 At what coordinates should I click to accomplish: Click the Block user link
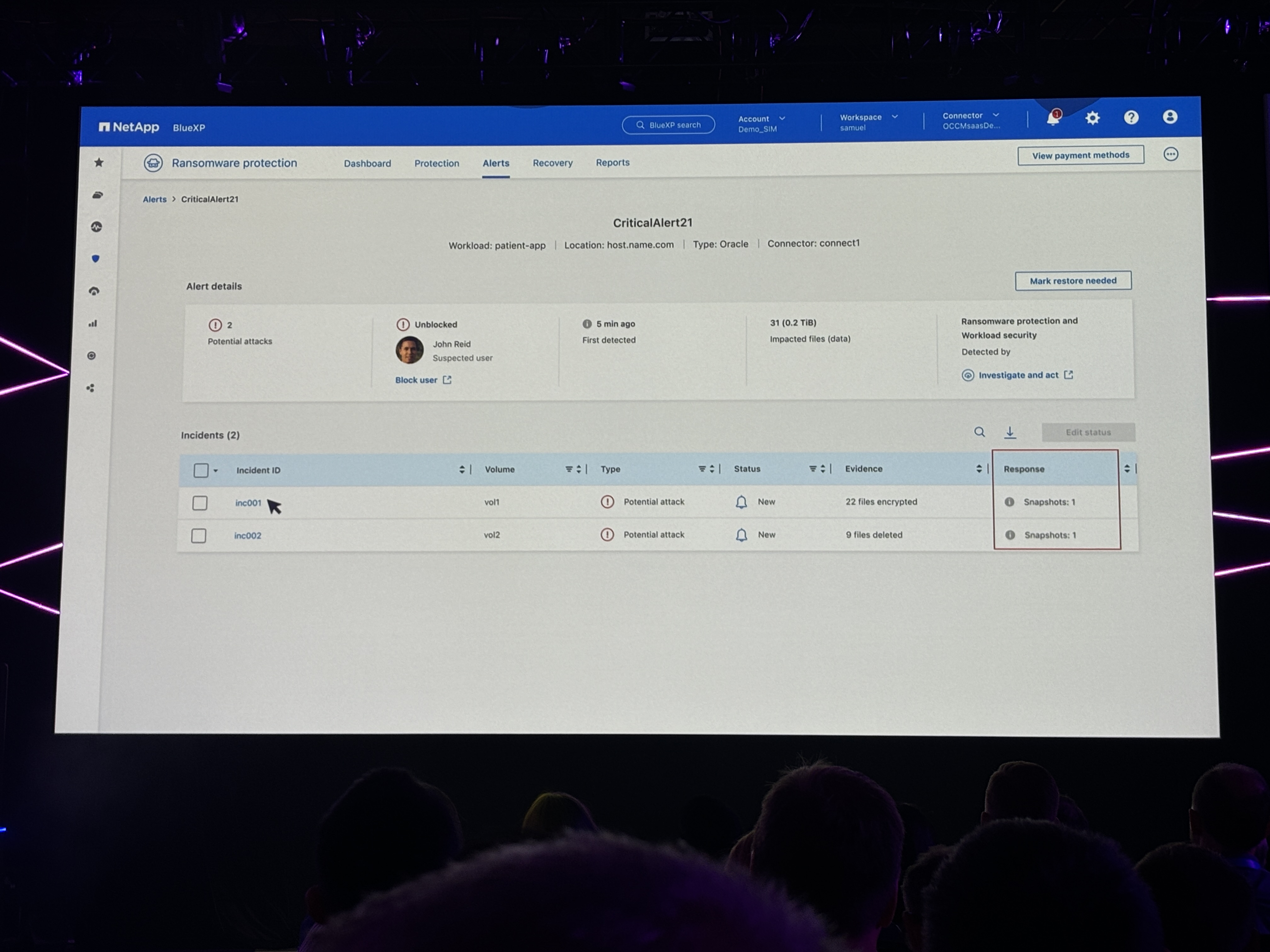[x=423, y=380]
